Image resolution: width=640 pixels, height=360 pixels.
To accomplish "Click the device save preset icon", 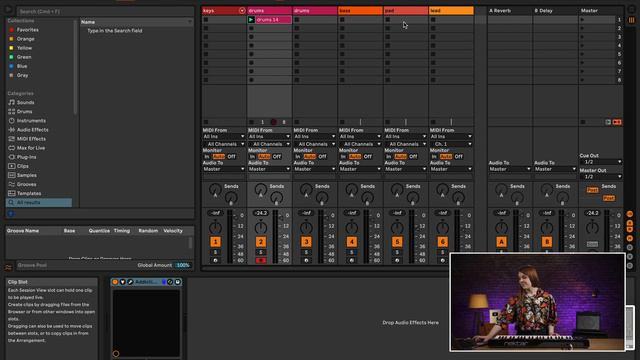I will coord(178,282).
